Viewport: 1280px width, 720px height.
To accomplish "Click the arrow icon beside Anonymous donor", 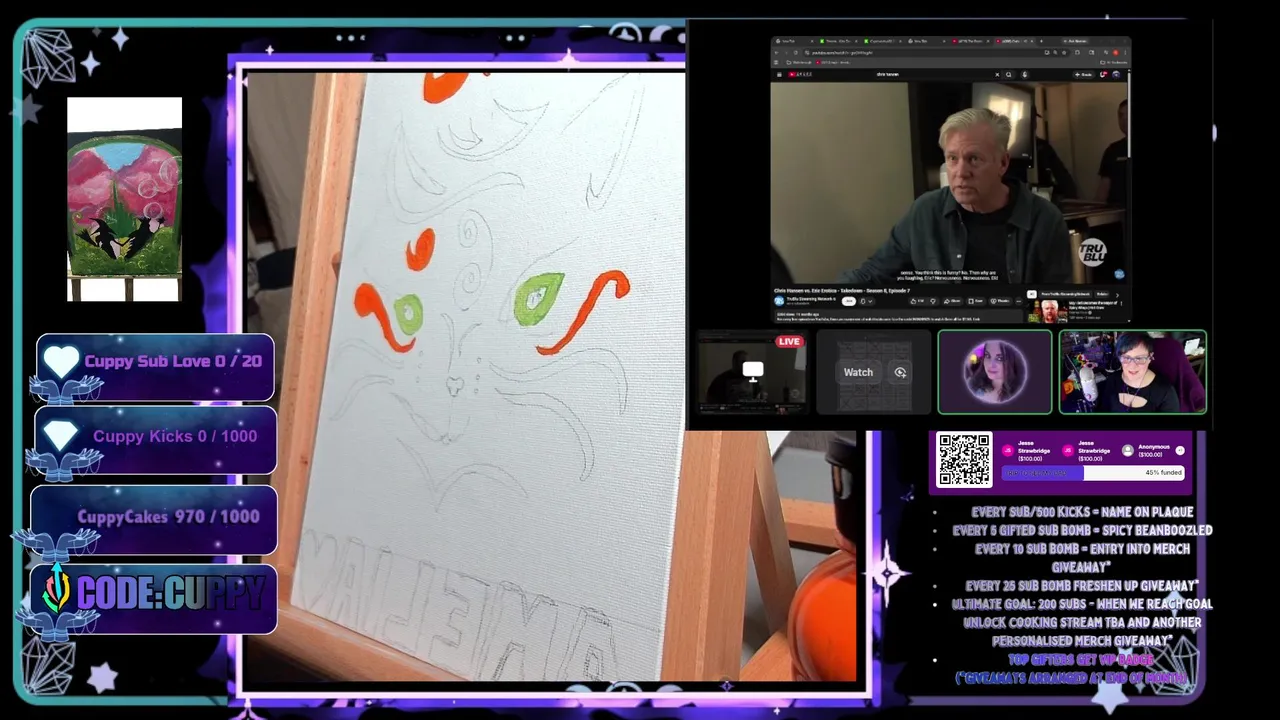I will click(x=1180, y=451).
